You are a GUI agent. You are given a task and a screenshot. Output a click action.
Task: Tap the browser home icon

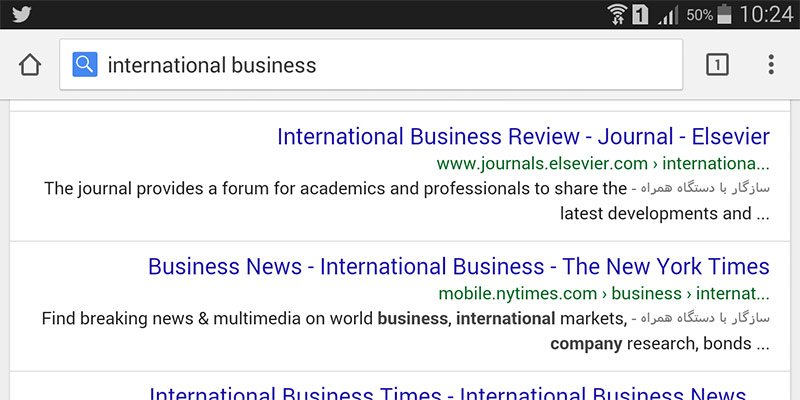[30, 65]
